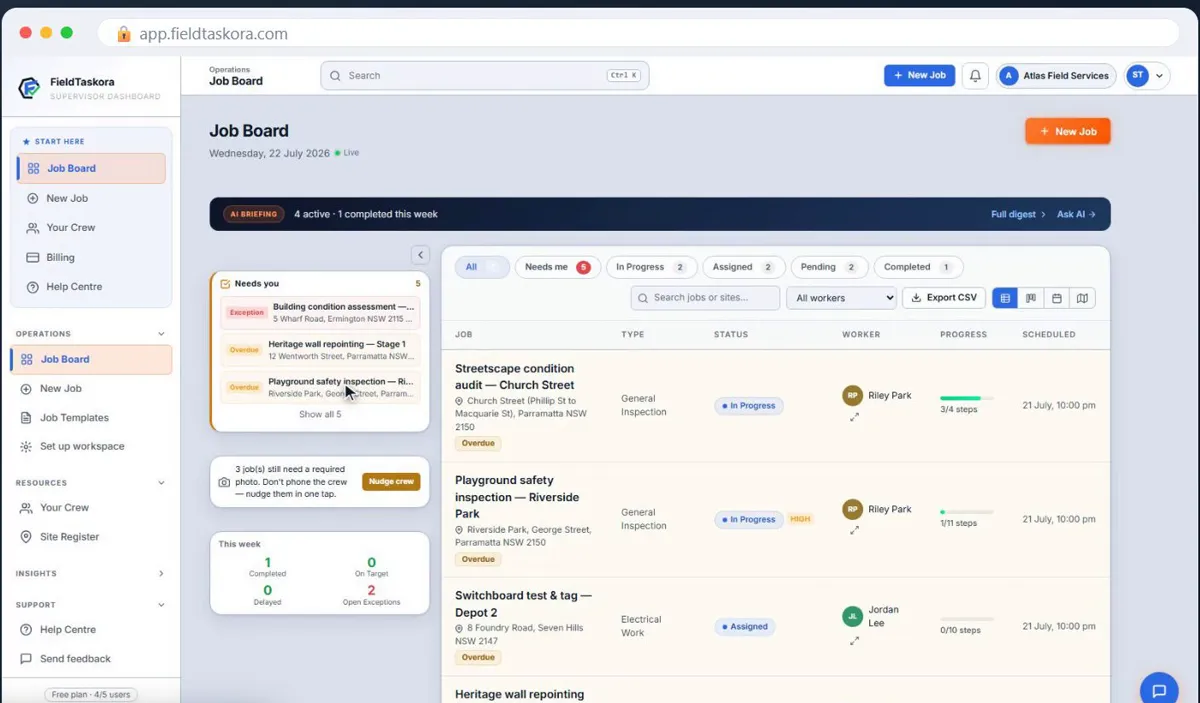
Task: Open the Ask AI link
Action: [x=1076, y=214]
